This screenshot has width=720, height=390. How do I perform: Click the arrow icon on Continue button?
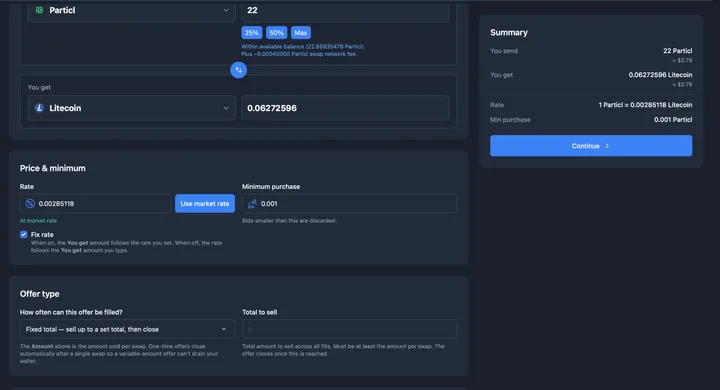(x=607, y=146)
